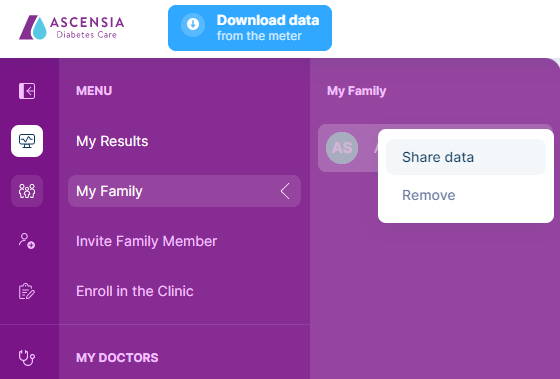Click the download arrow circle icon
560x379 pixels.
click(x=193, y=25)
